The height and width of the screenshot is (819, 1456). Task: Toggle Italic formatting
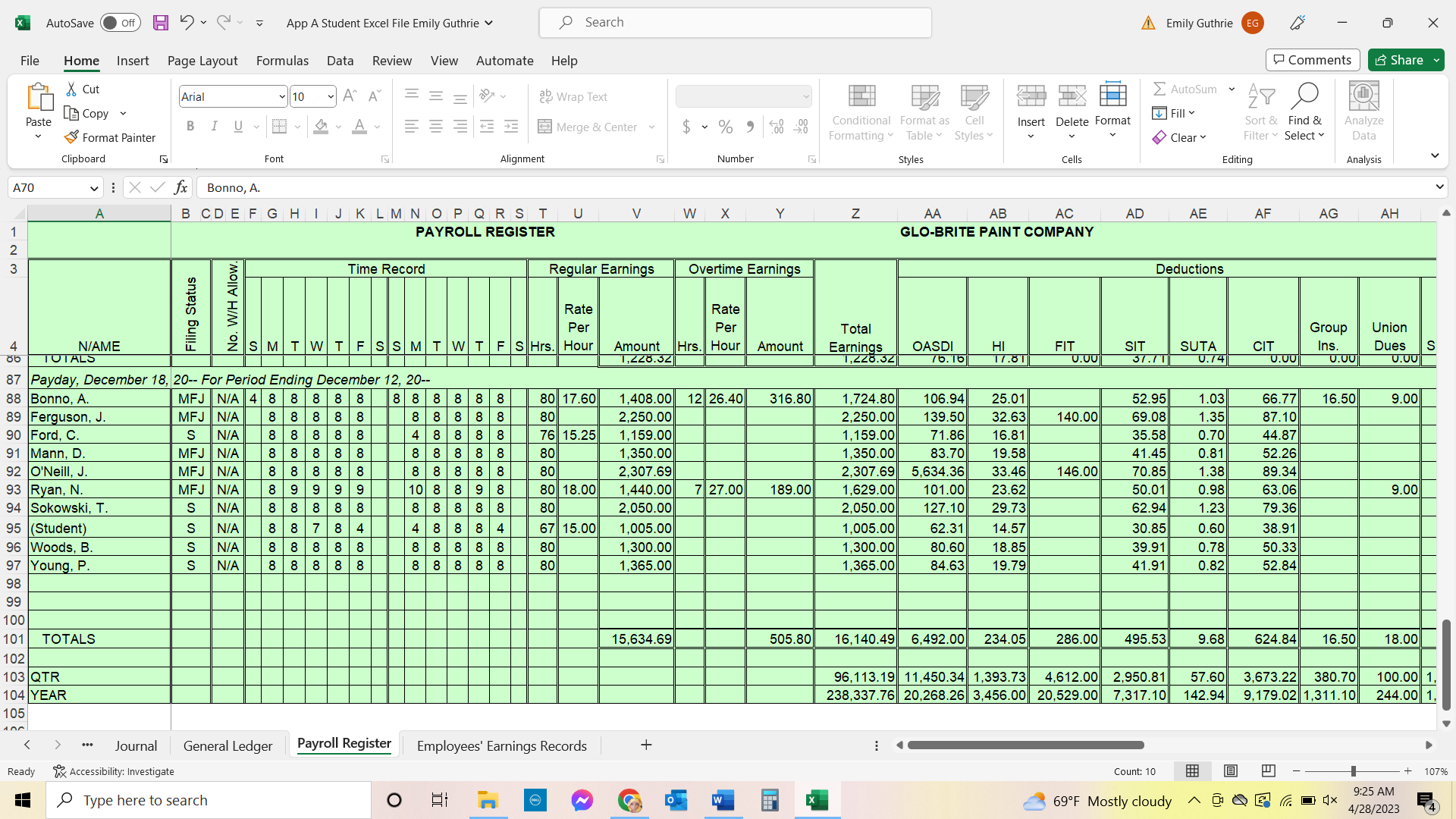pyautogui.click(x=214, y=127)
